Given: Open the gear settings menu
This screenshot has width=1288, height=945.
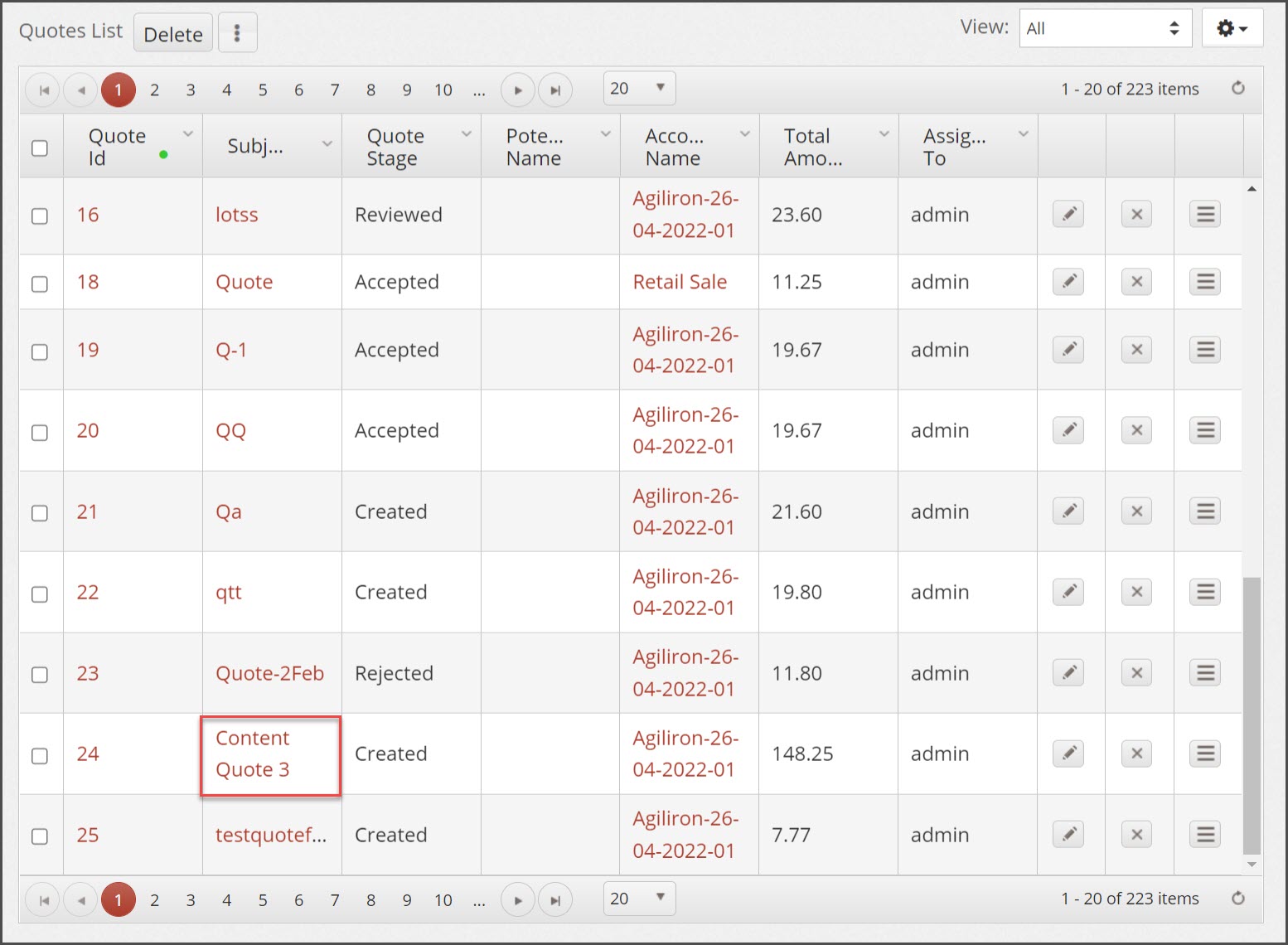Looking at the screenshot, I should (1232, 28).
